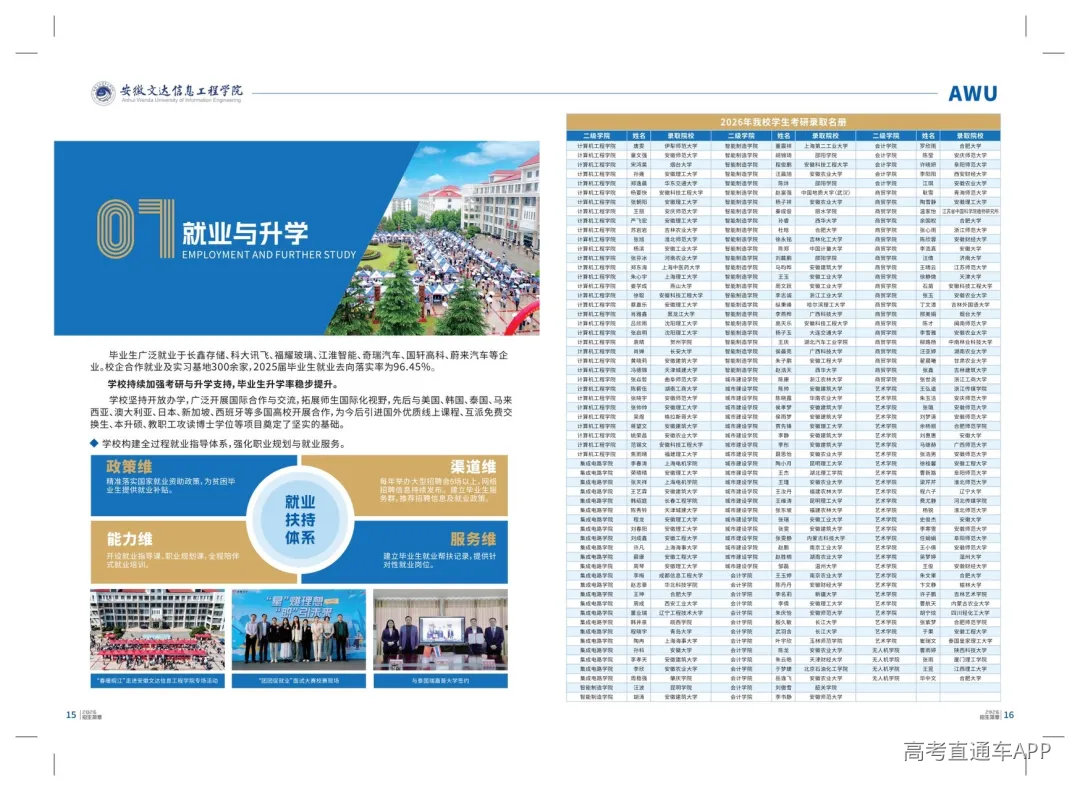Click the AWU lettering at top right
This screenshot has width=1080, height=791.
coord(973,94)
